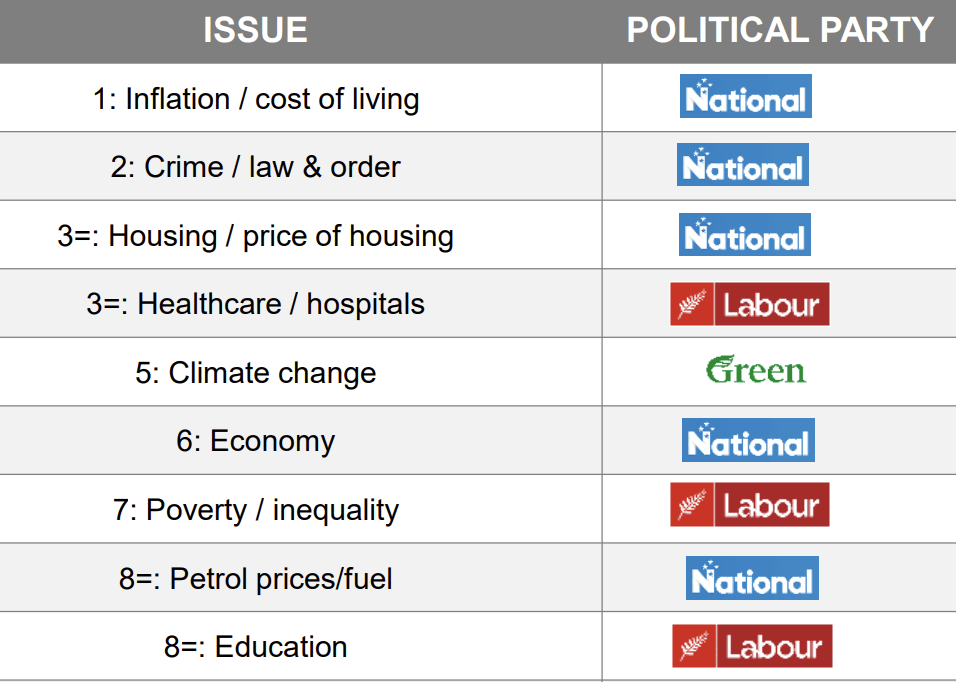Click the Labour logo beside Healthcare row

tap(749, 304)
